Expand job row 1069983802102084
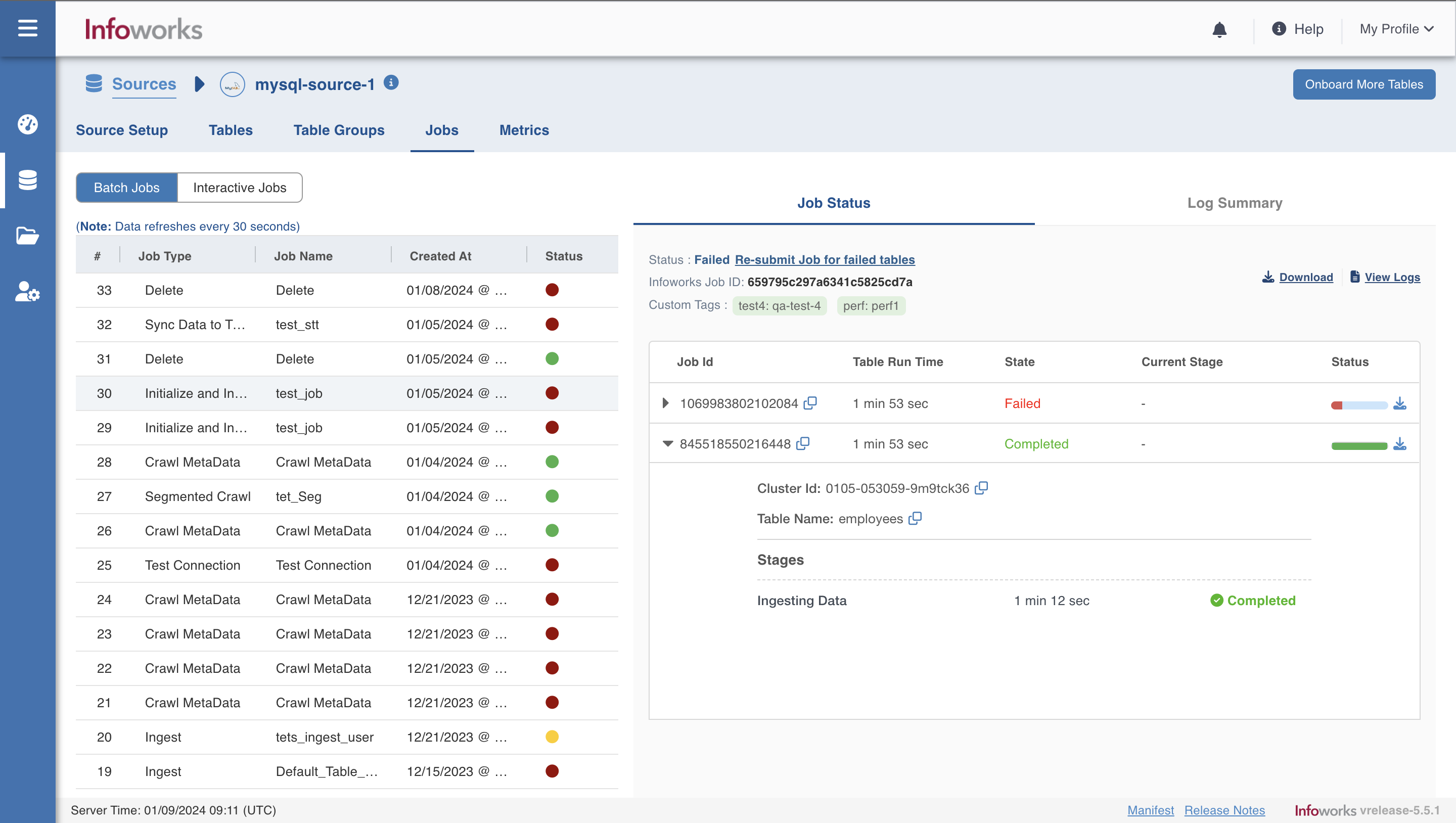The height and width of the screenshot is (823, 1456). [665, 403]
